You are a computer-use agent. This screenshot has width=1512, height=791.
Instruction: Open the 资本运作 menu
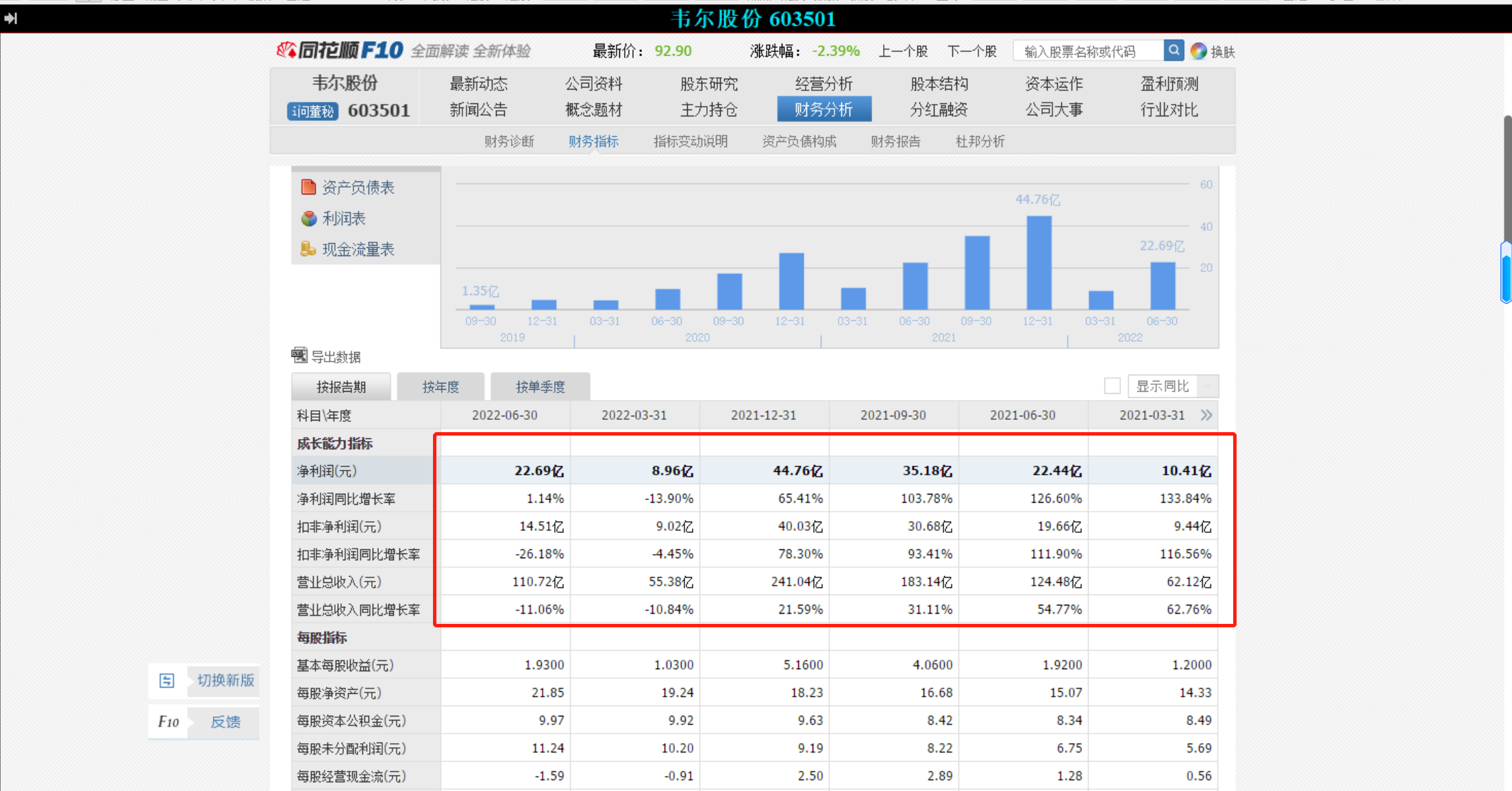1054,84
